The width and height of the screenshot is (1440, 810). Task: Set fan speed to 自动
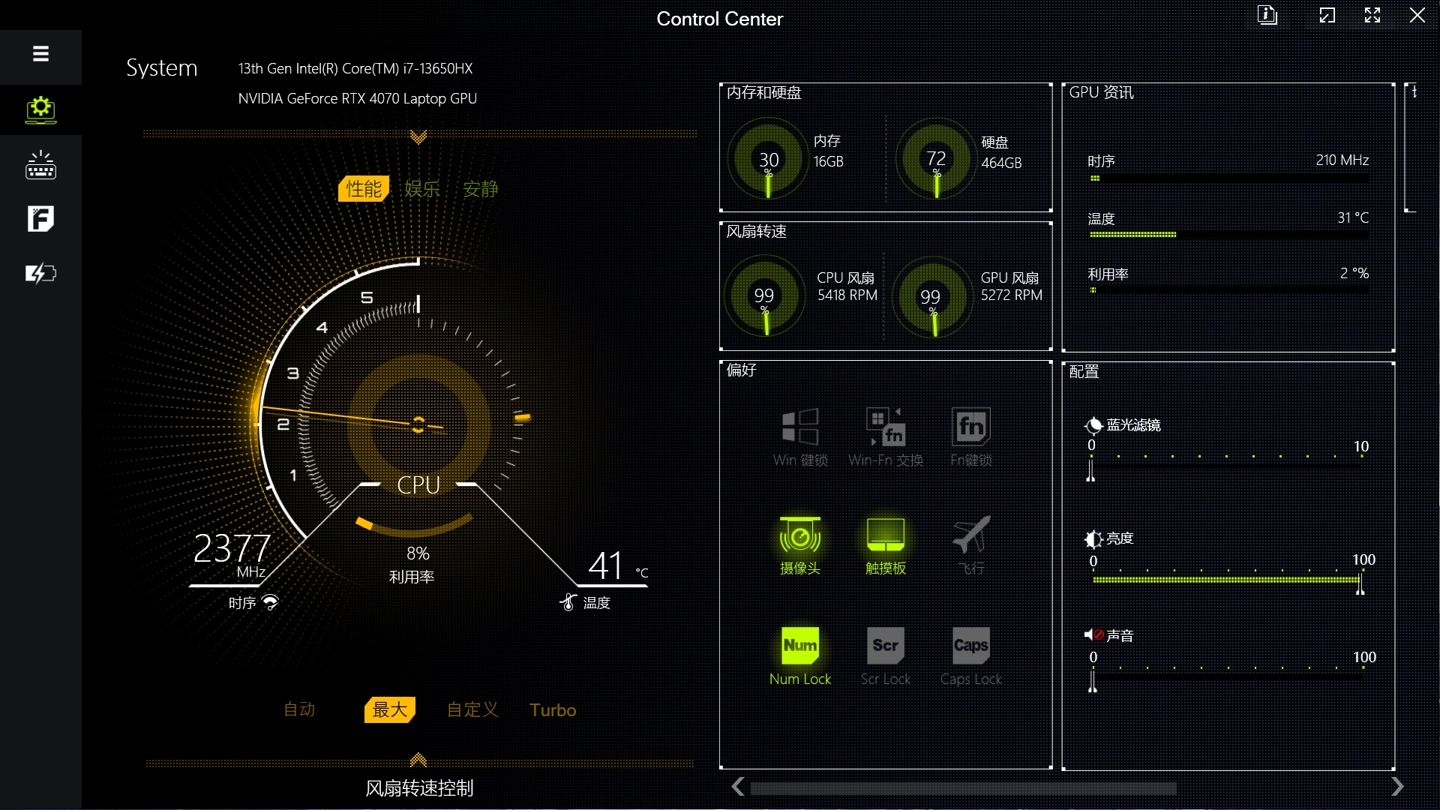point(299,709)
